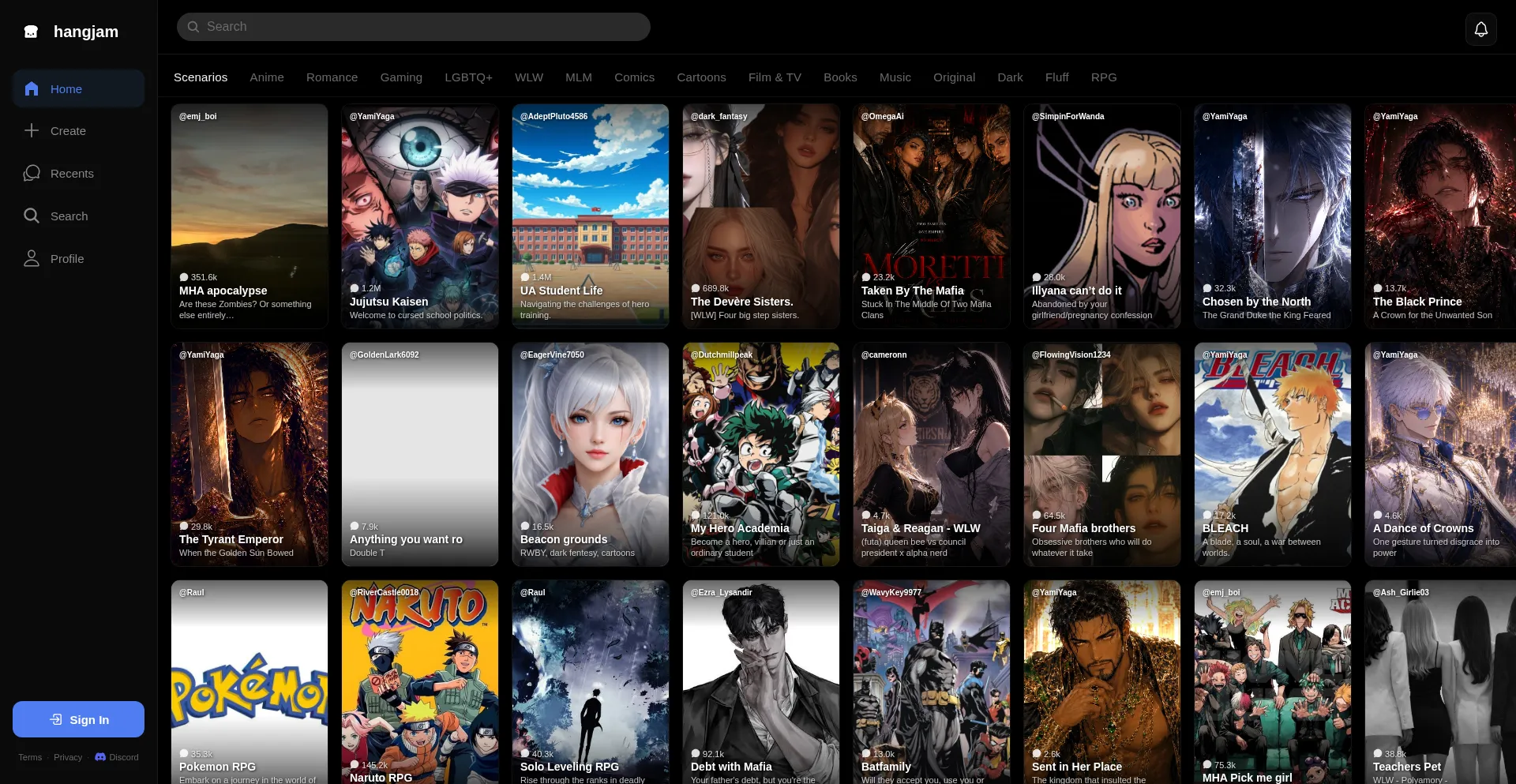Screen dimensions: 1516x784
Task: Open the Recents chat icon
Action: (32, 173)
